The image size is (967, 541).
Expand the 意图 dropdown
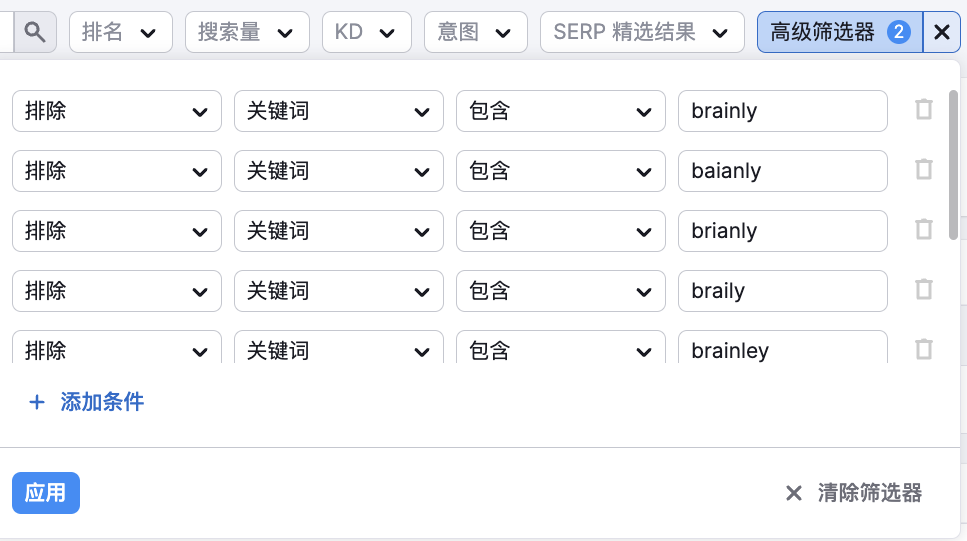click(x=475, y=32)
